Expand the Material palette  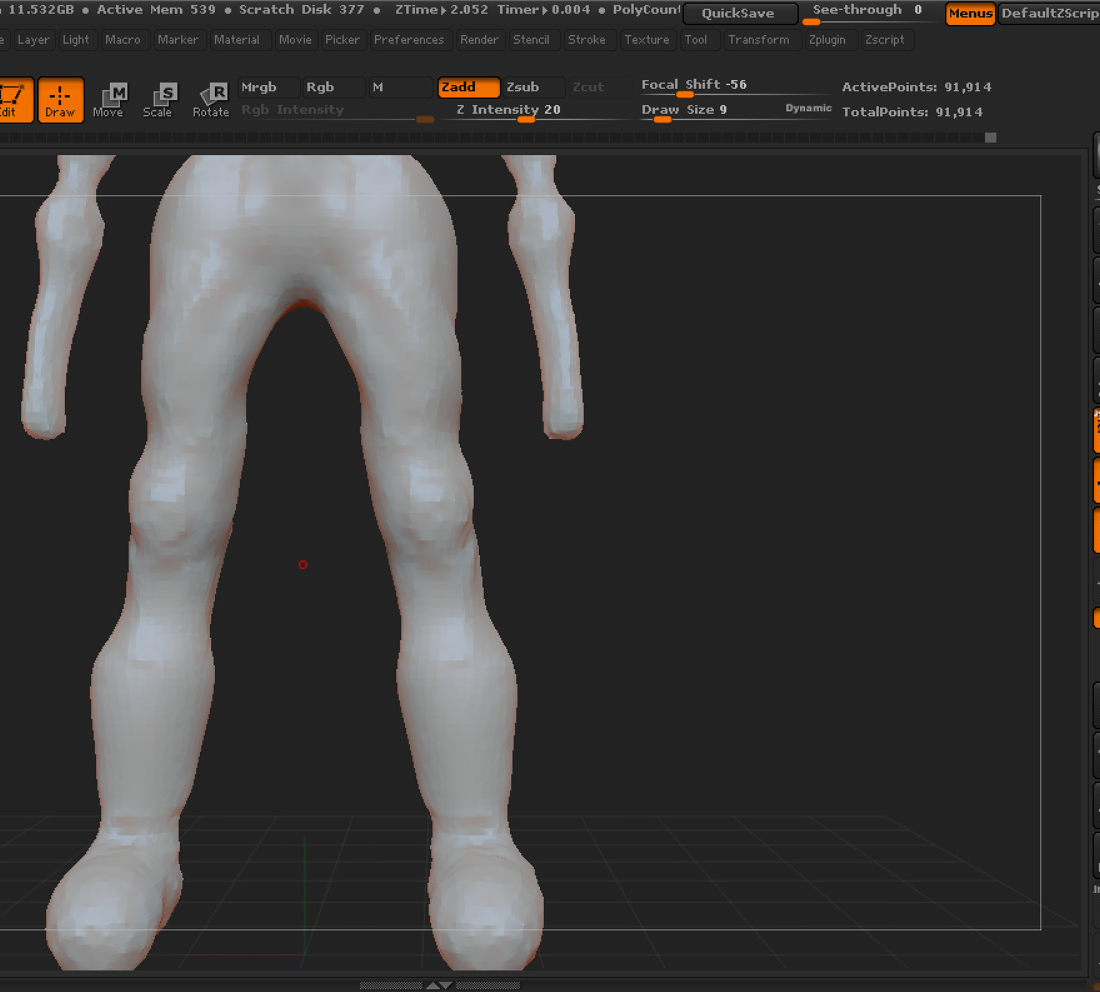click(x=236, y=40)
